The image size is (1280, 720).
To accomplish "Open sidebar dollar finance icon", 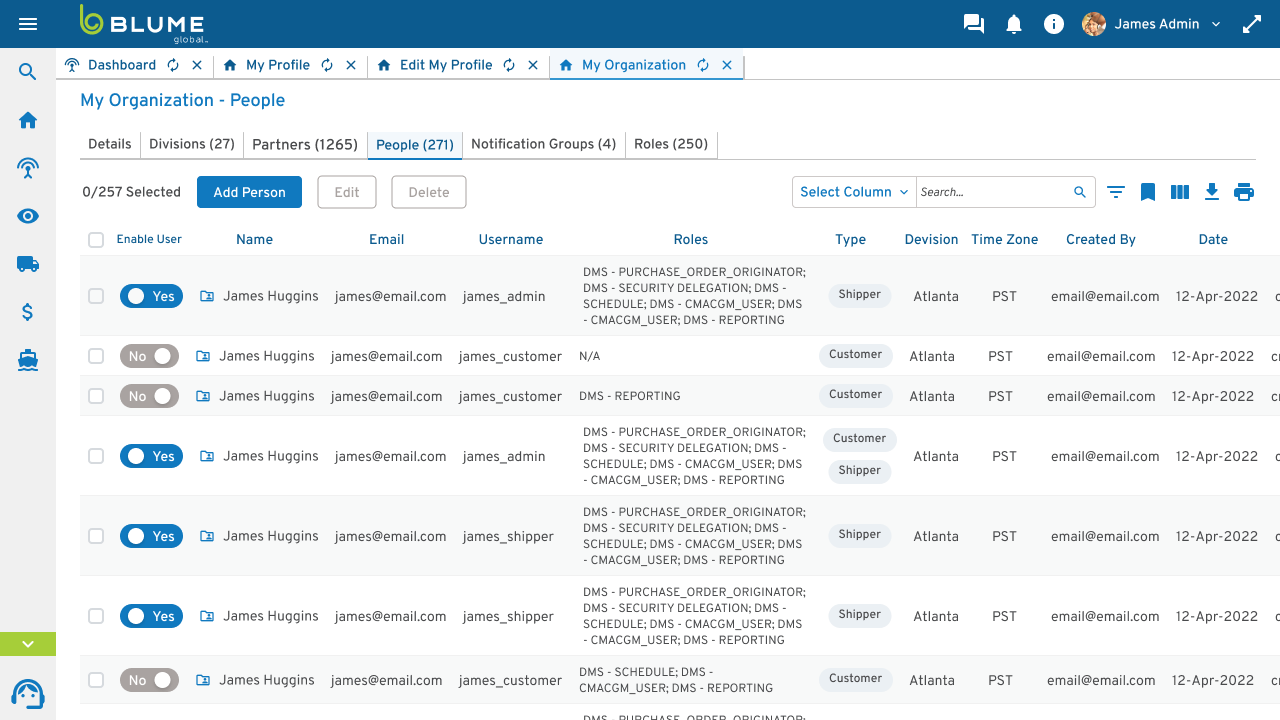I will (28, 312).
